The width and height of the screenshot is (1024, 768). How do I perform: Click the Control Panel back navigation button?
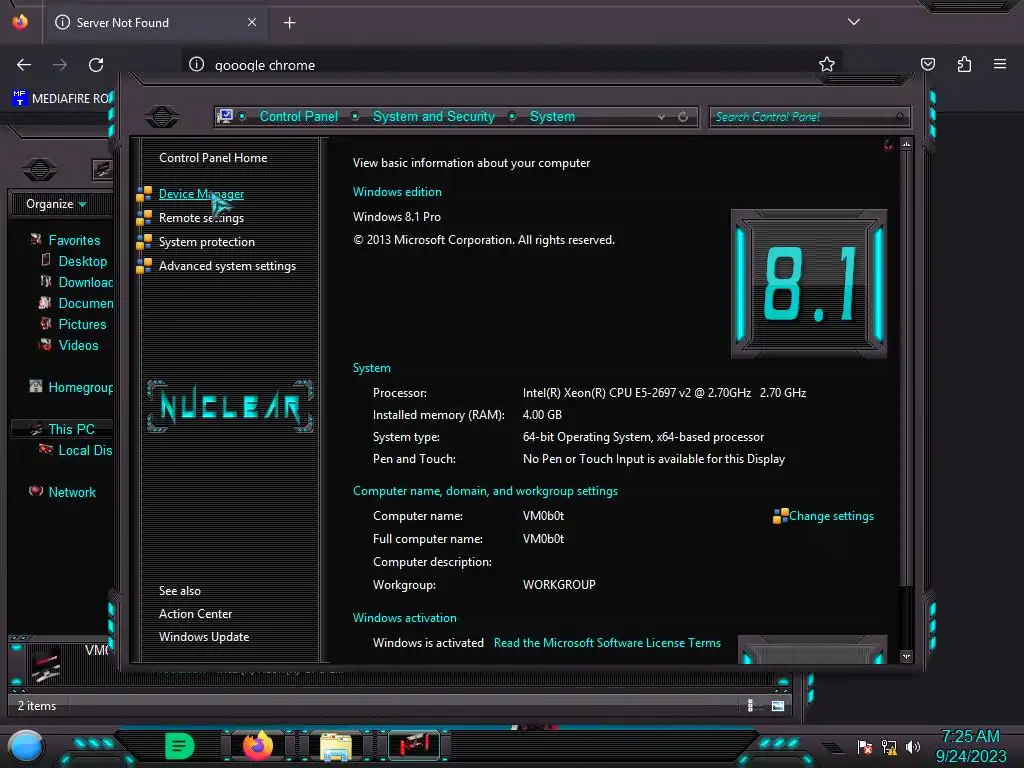(x=162, y=117)
